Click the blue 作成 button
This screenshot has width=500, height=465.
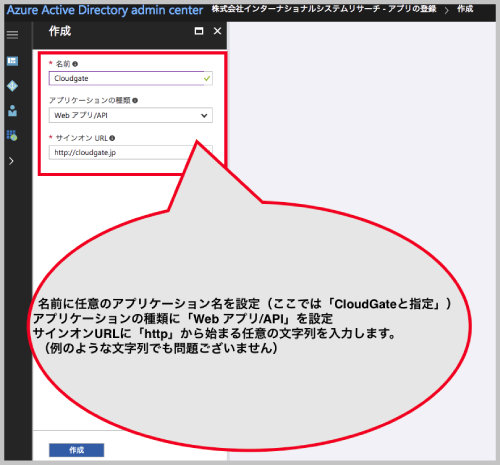[x=76, y=450]
